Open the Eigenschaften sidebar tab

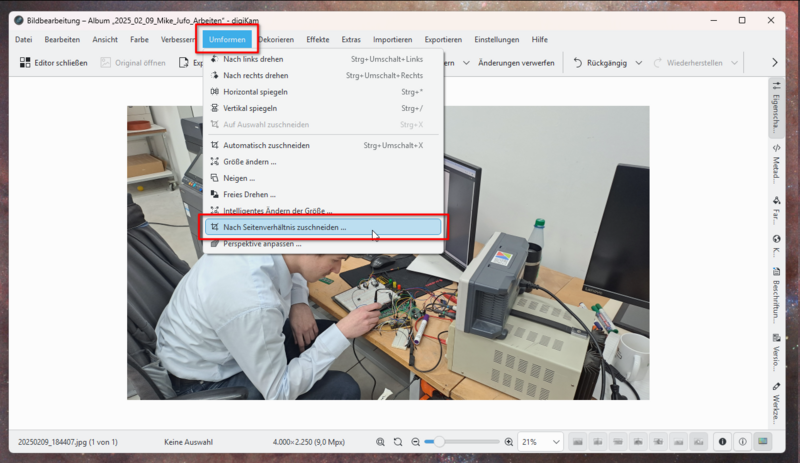tap(776, 108)
